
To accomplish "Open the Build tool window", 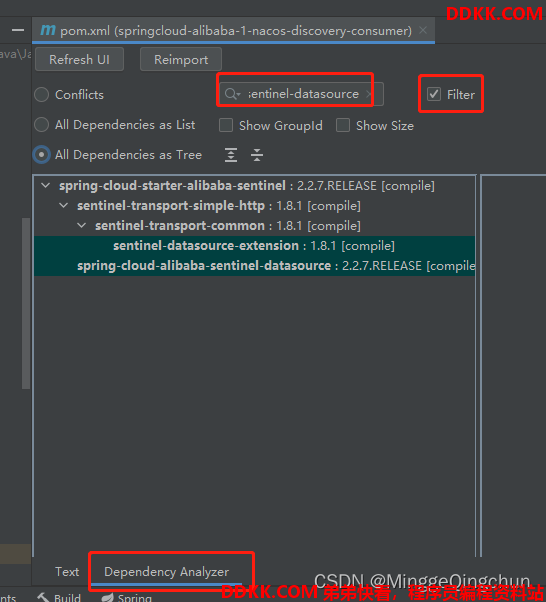I will tap(59, 597).
